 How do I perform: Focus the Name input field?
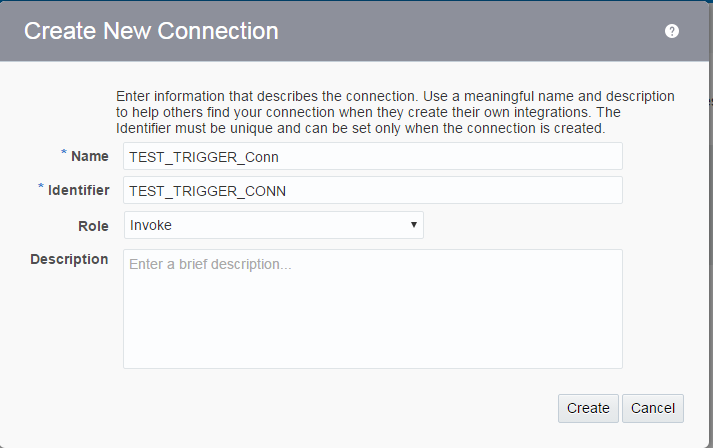(372, 156)
